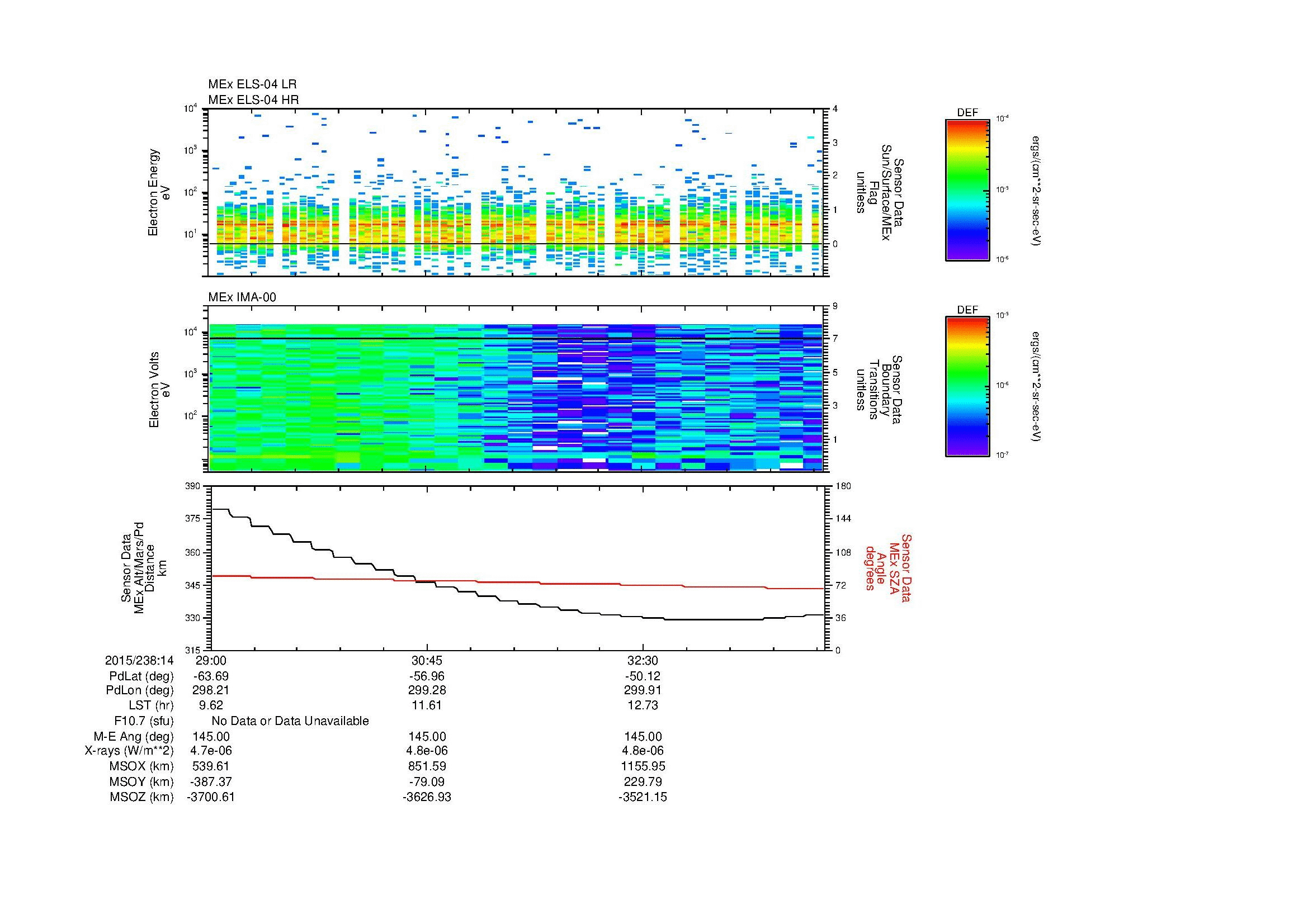Click the MSOZ value -3521.15
Image resolution: width=1308 pixels, height=924 pixels.
pos(643,797)
